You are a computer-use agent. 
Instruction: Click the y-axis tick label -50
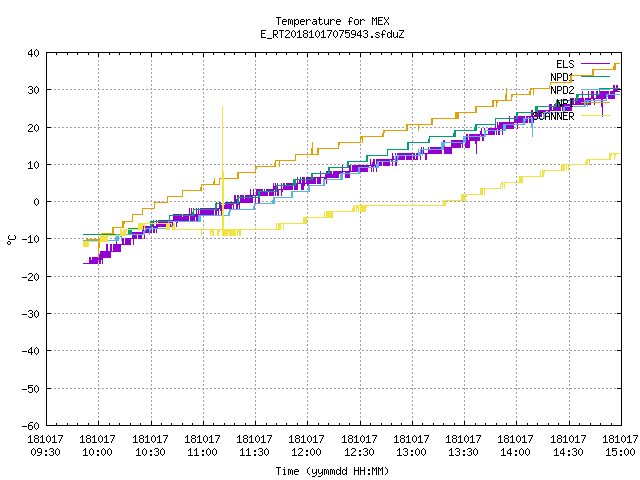click(31, 389)
